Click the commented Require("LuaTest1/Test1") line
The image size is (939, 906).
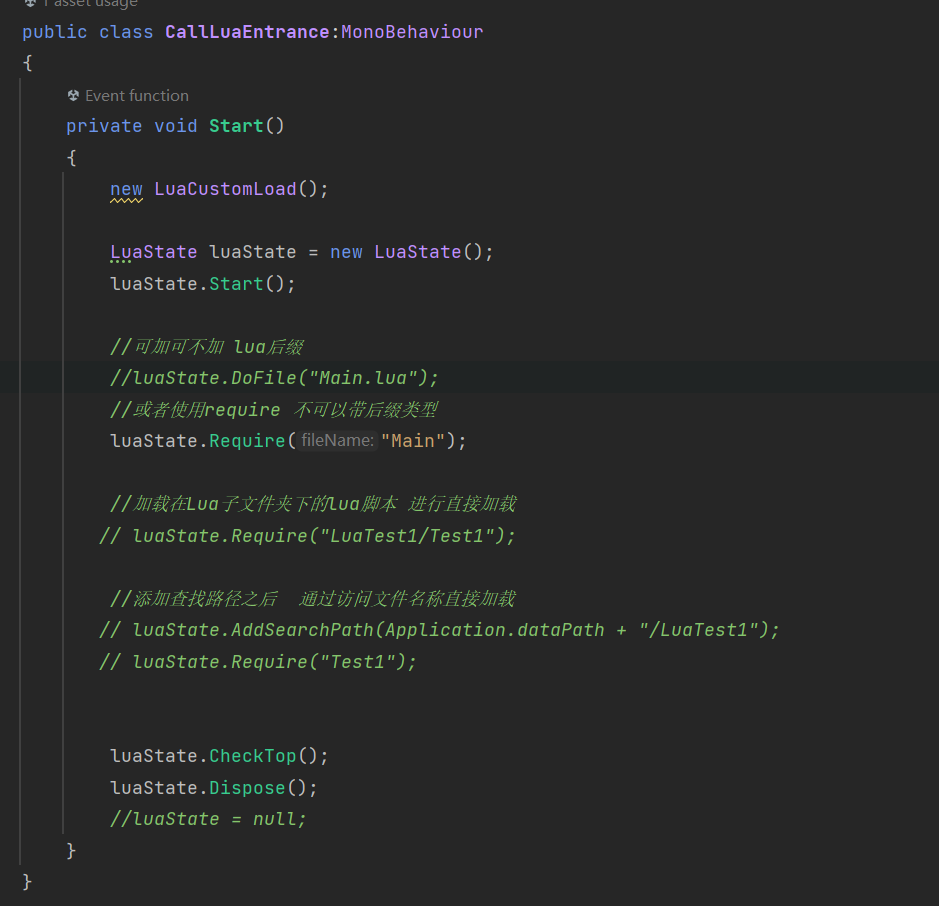tap(308, 536)
